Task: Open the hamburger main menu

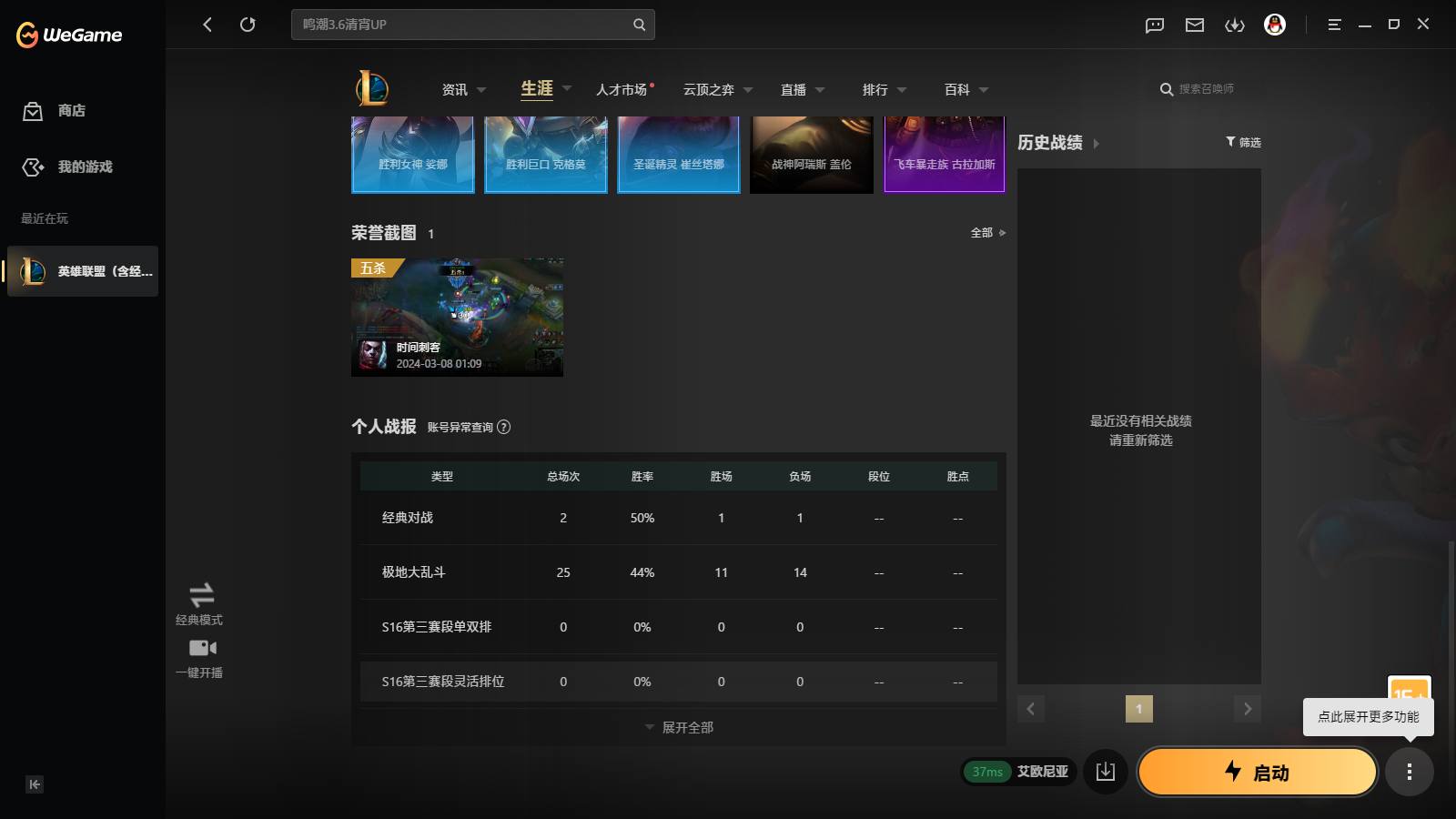Action: (1334, 25)
